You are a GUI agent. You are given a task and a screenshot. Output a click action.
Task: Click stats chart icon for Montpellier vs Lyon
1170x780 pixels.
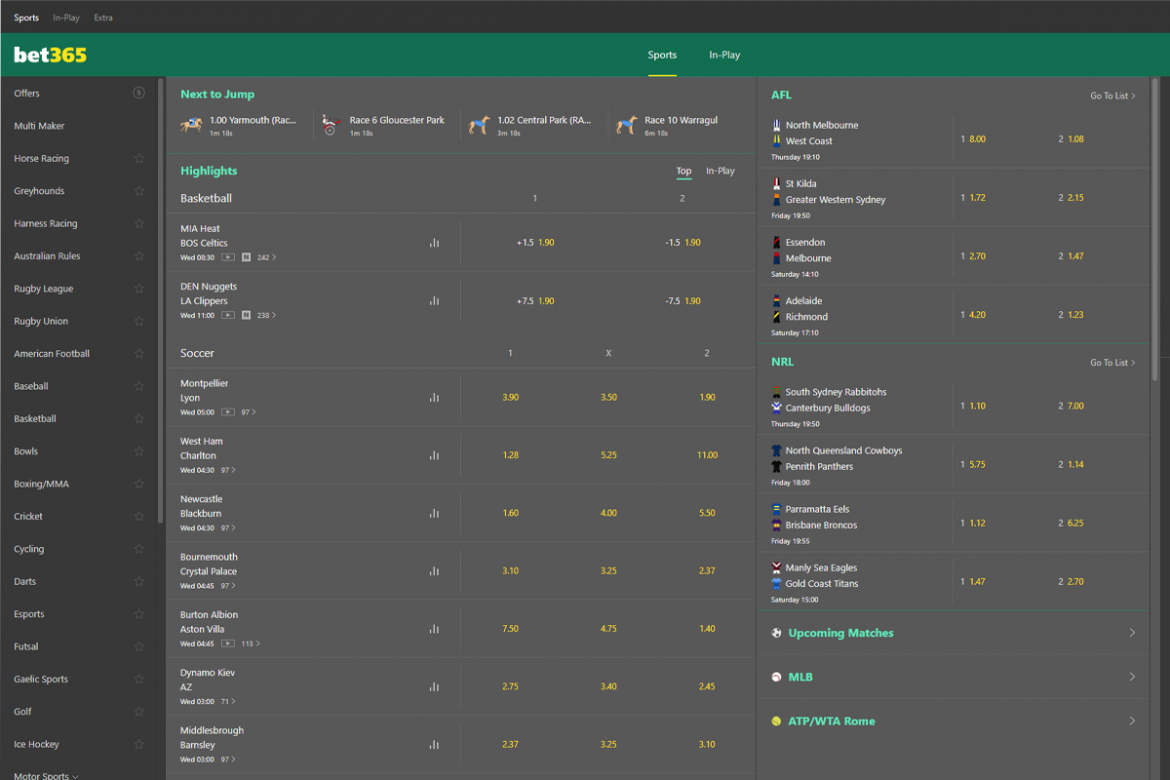pyautogui.click(x=434, y=397)
